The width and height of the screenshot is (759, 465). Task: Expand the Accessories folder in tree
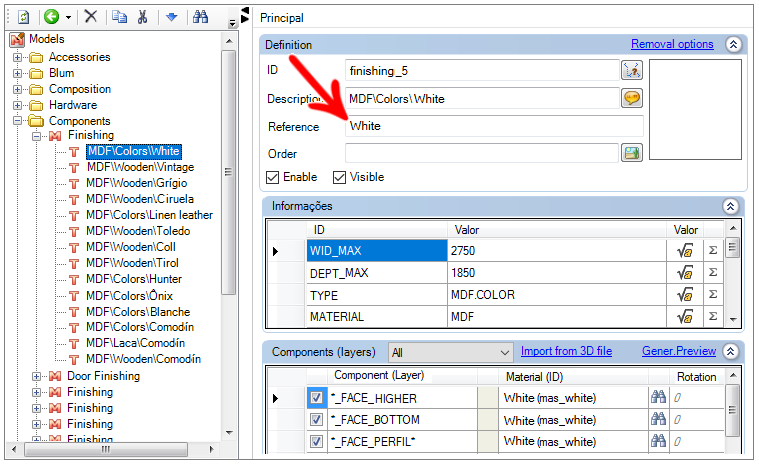tap(18, 57)
